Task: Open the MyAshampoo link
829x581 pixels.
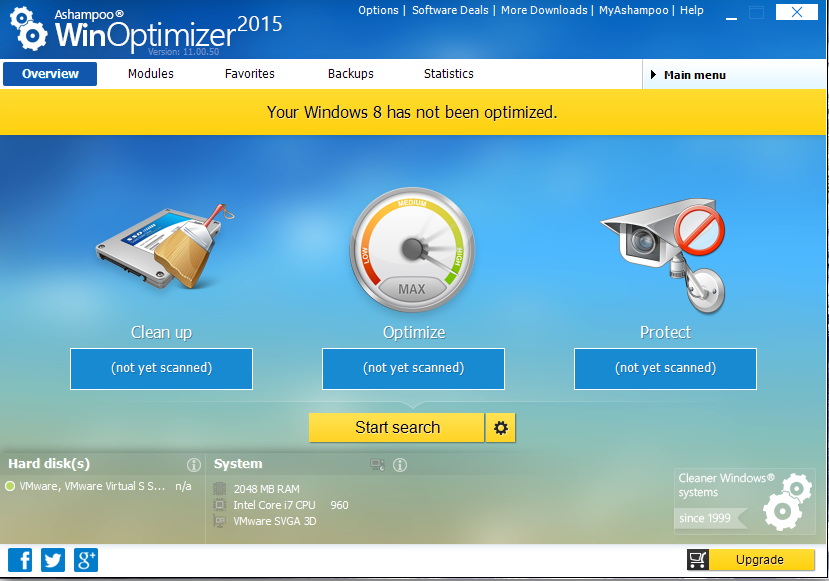Action: coord(633,10)
